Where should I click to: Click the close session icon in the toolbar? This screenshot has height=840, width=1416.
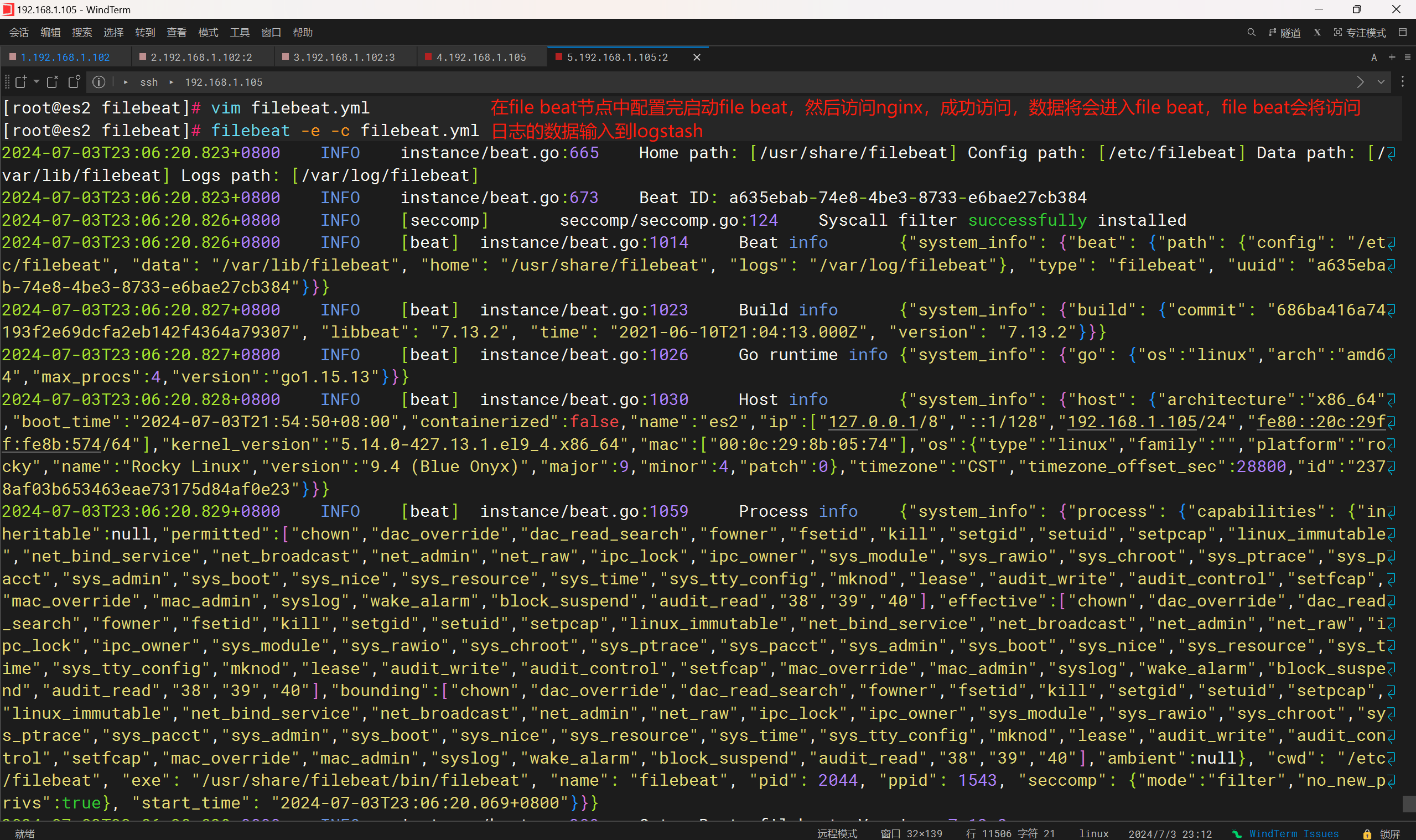52,82
